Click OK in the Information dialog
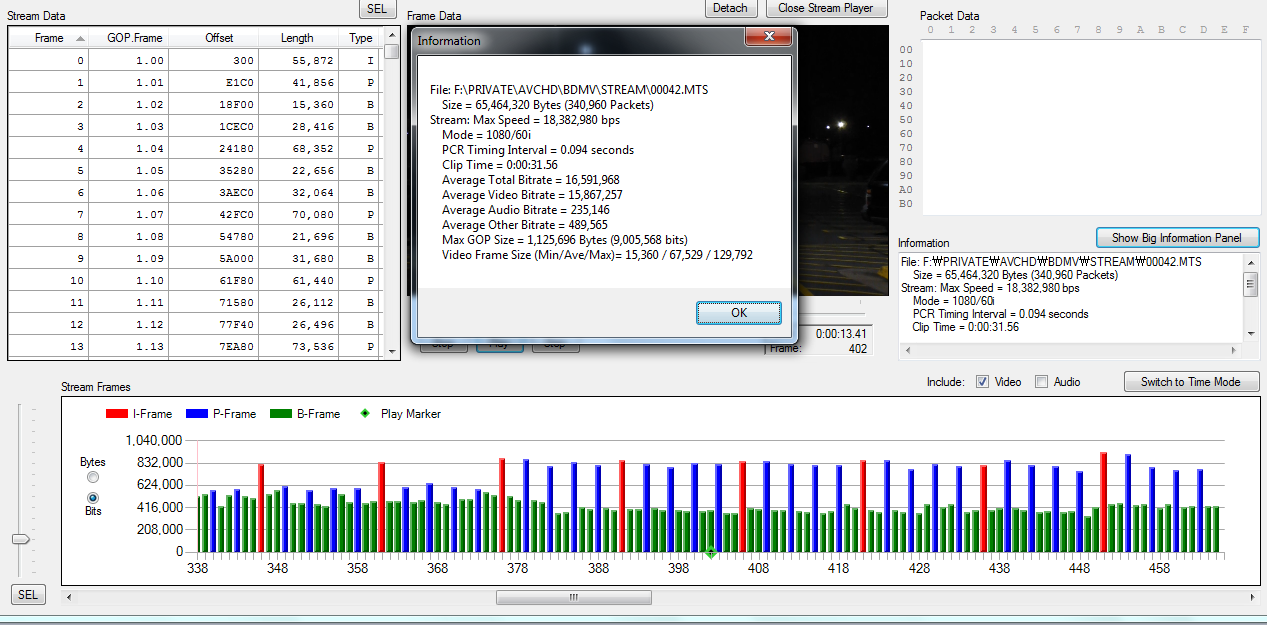Image resolution: width=1267 pixels, height=625 pixels. pyautogui.click(x=738, y=313)
